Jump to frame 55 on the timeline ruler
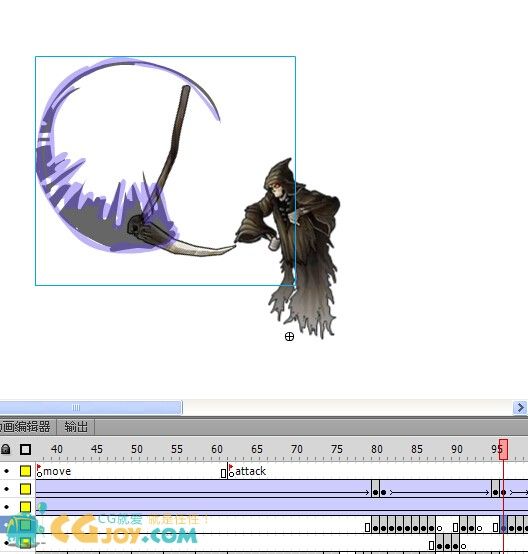This screenshot has width=528, height=554. tap(177, 449)
